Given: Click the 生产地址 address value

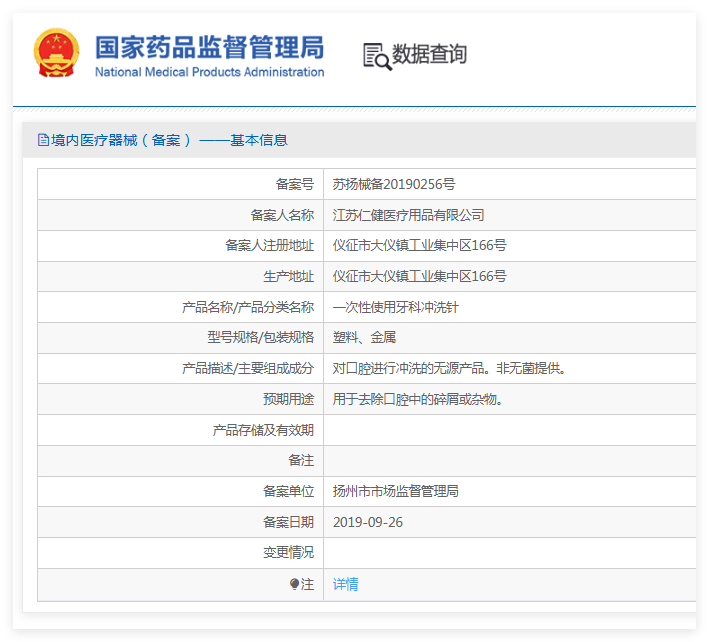Looking at the screenshot, I should (419, 276).
